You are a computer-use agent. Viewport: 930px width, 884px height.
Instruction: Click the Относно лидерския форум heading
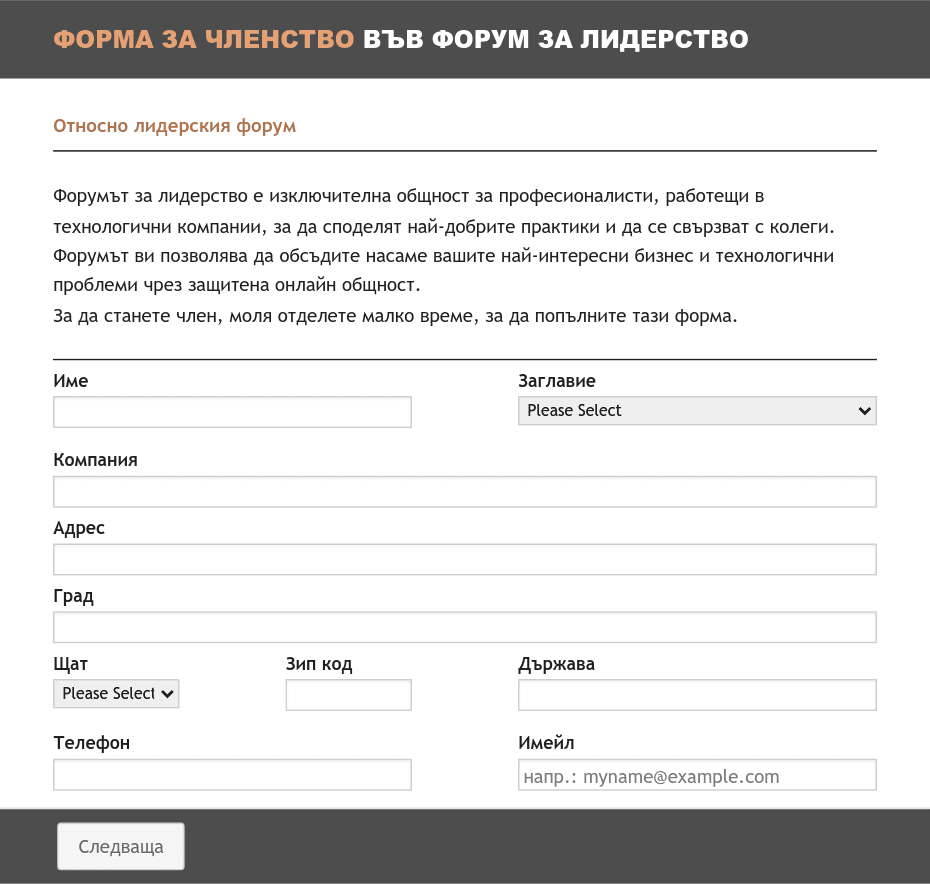click(x=174, y=126)
